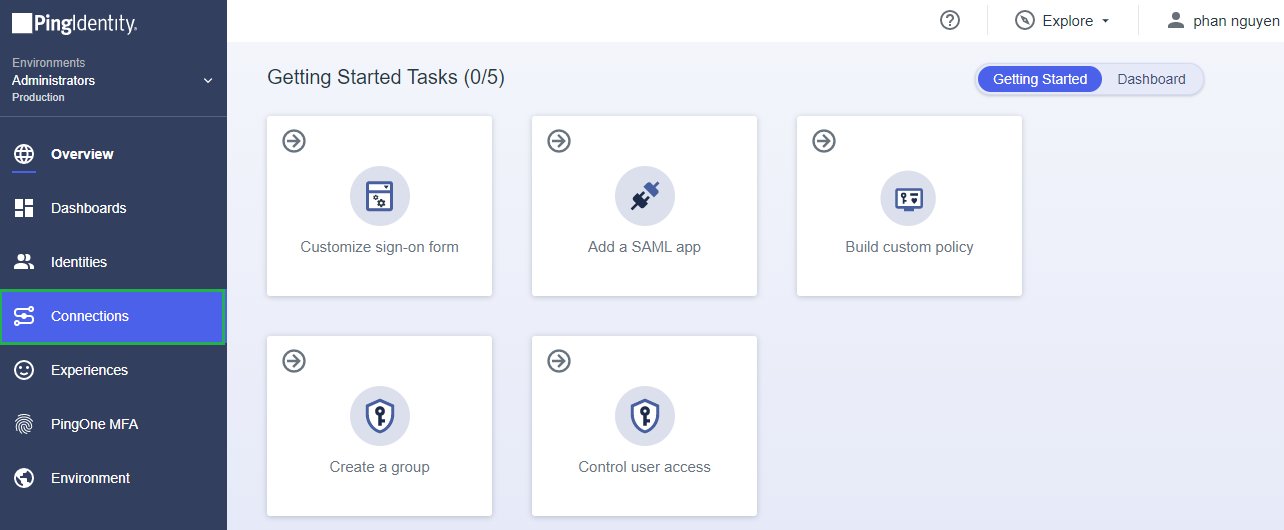
Task: Expand the Administrators environment chevron
Action: click(x=208, y=80)
